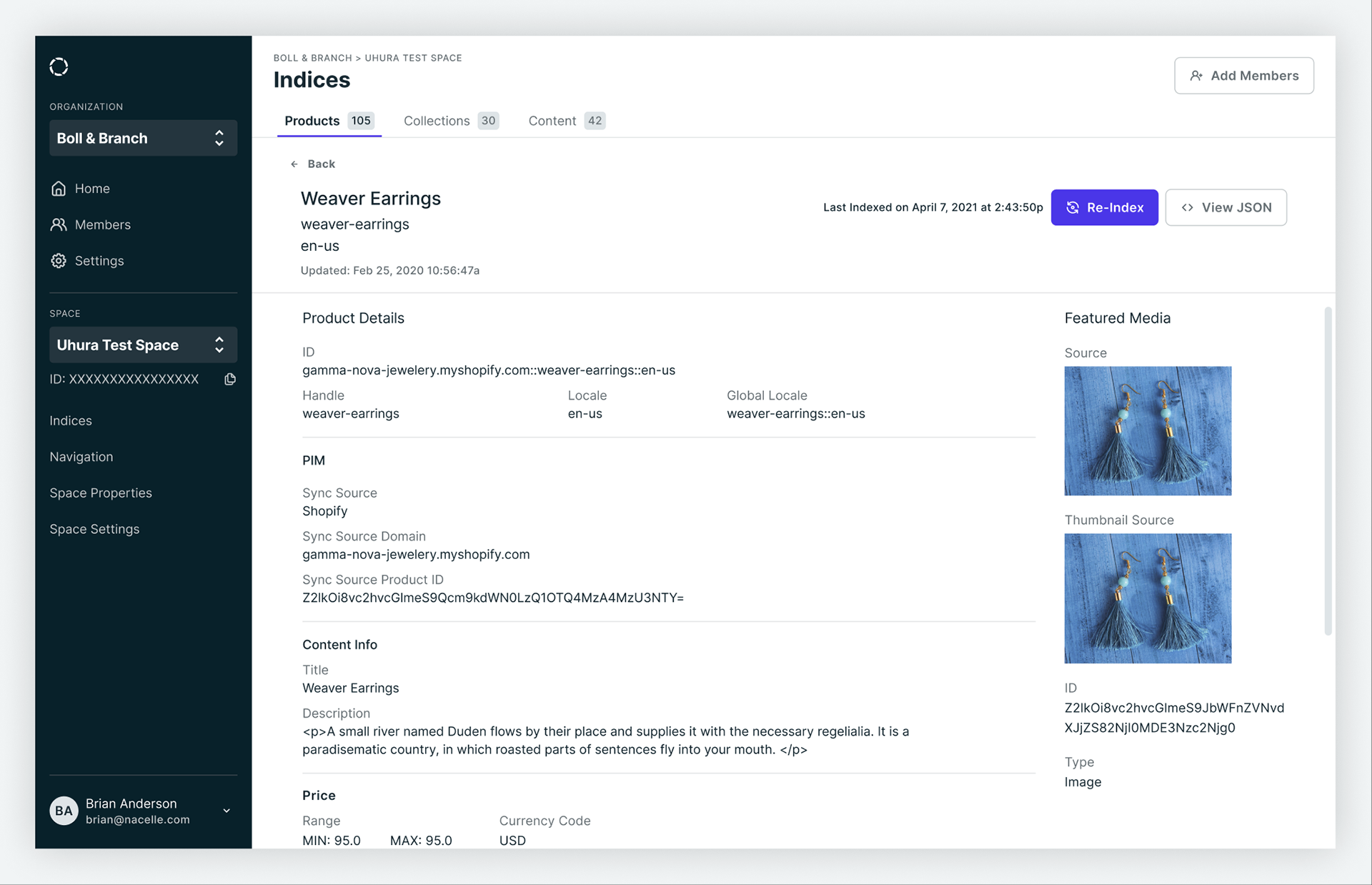
Task: Copy the space ID with clipboard icon
Action: pos(230,380)
